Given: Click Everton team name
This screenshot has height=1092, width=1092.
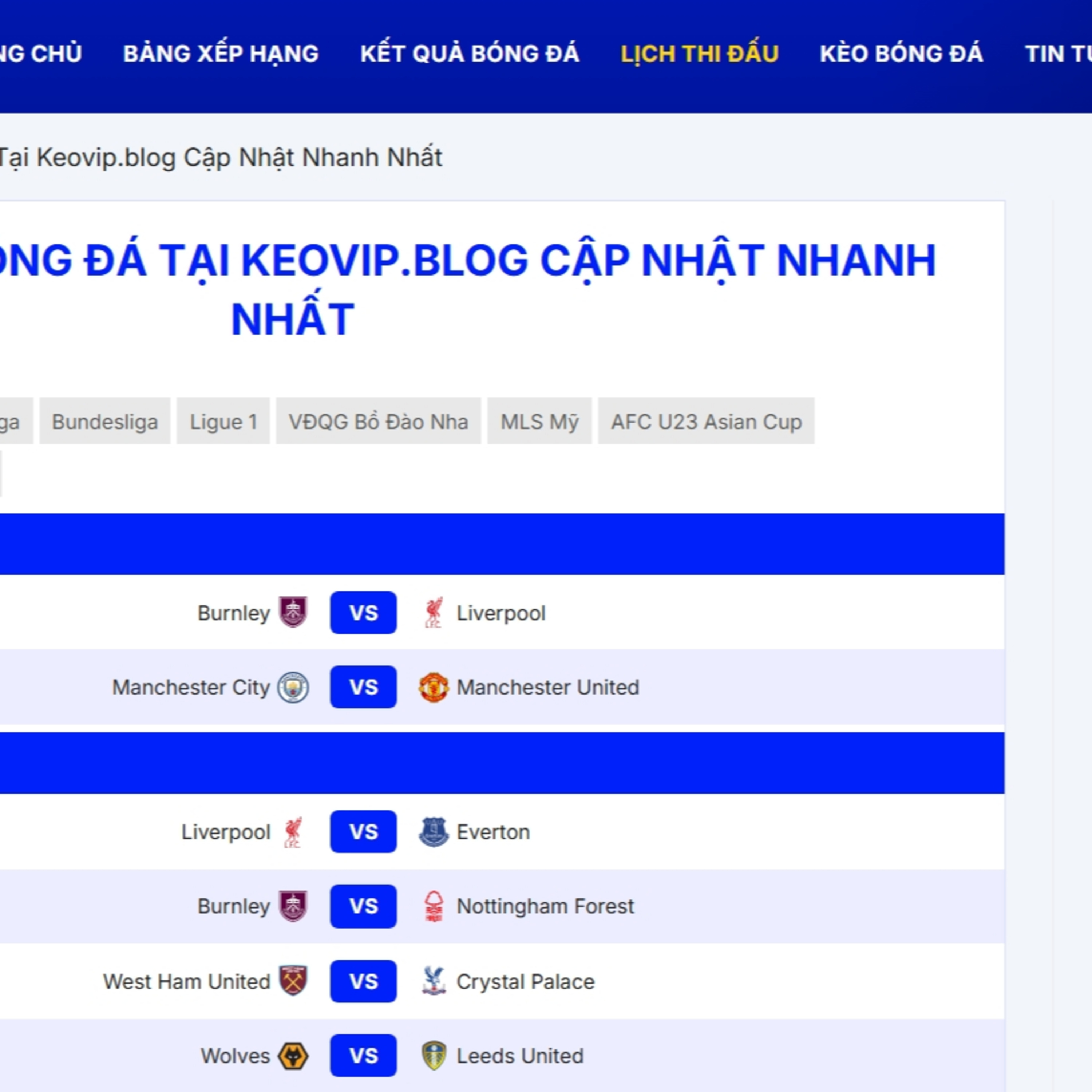Looking at the screenshot, I should click(493, 832).
